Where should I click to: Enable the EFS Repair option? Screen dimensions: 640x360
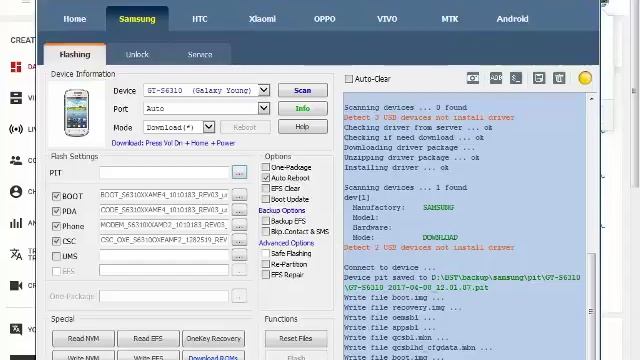(x=266, y=275)
